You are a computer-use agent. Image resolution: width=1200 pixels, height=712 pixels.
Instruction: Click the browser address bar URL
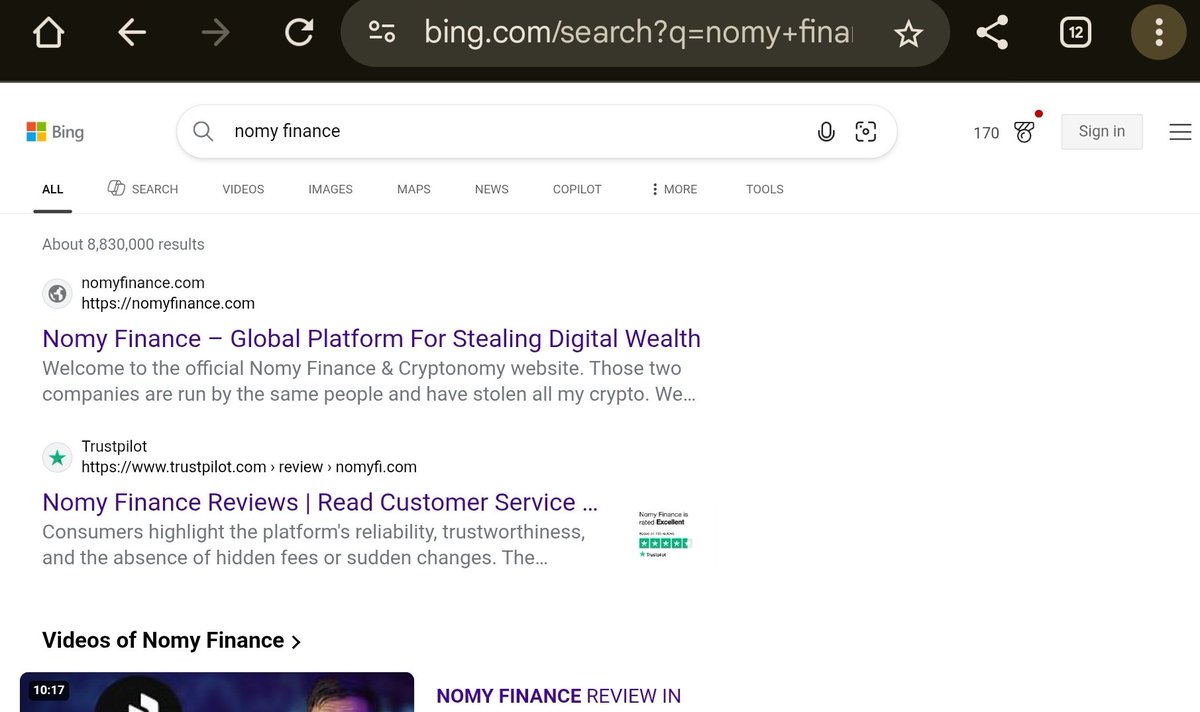tap(638, 33)
